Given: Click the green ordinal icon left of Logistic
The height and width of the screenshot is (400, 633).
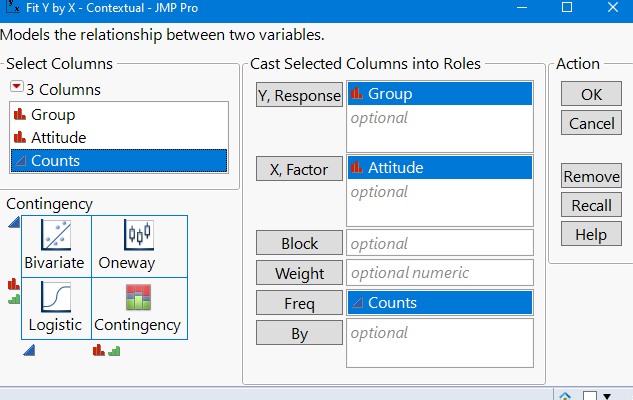Looking at the screenshot, I should click(14, 299).
